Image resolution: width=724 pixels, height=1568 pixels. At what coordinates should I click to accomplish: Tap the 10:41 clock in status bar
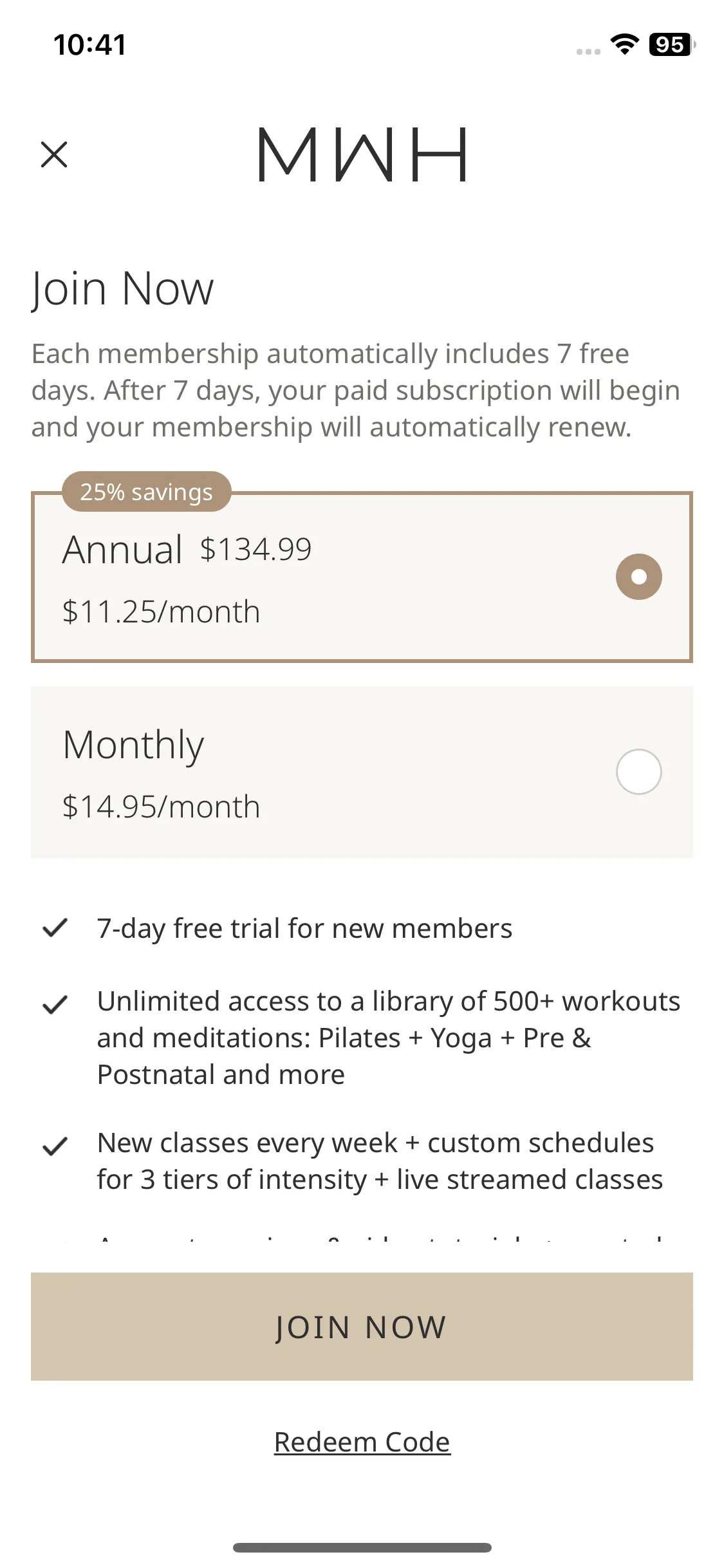tap(90, 44)
